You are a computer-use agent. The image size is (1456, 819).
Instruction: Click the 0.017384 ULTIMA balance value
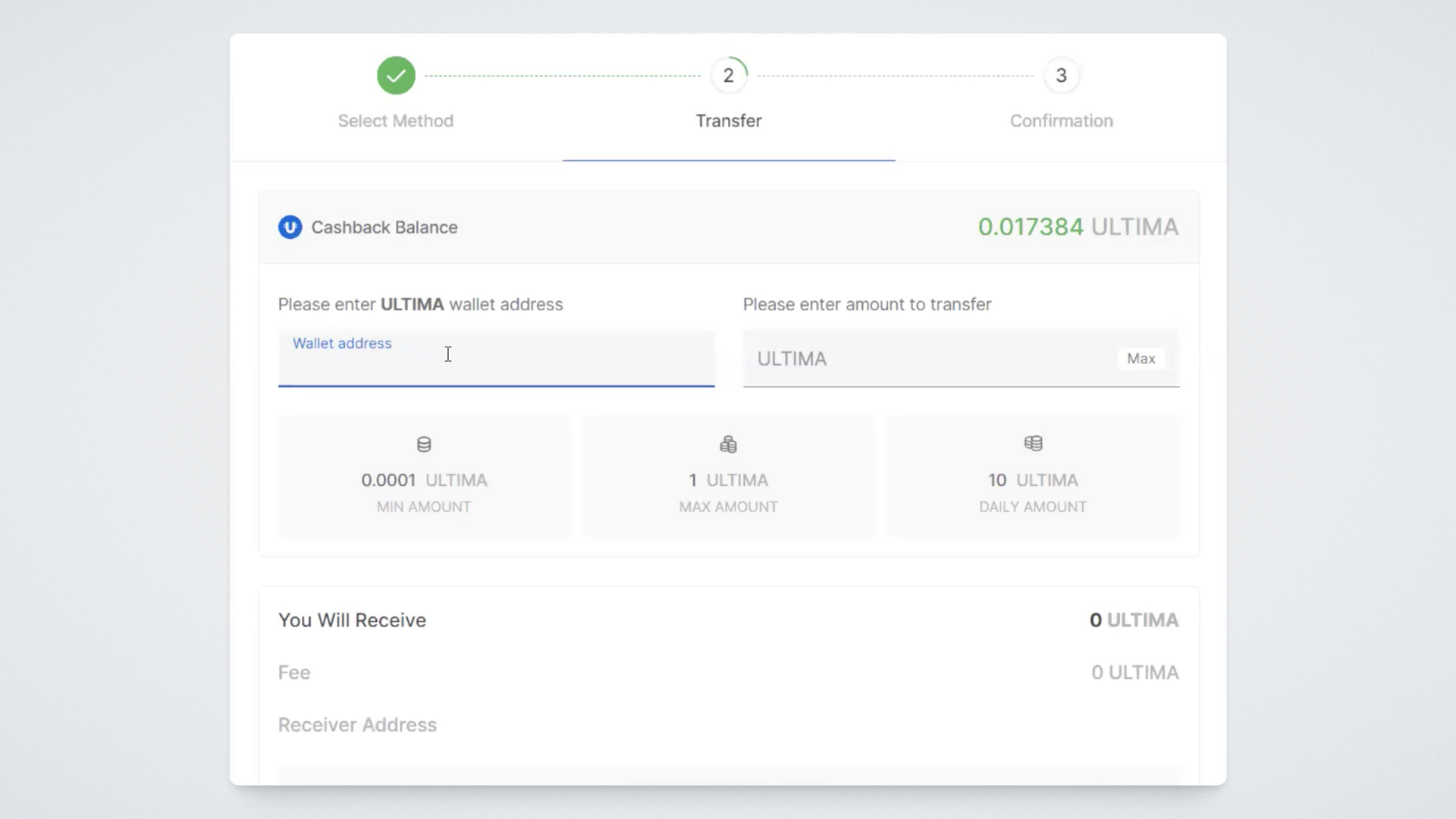pos(1078,227)
